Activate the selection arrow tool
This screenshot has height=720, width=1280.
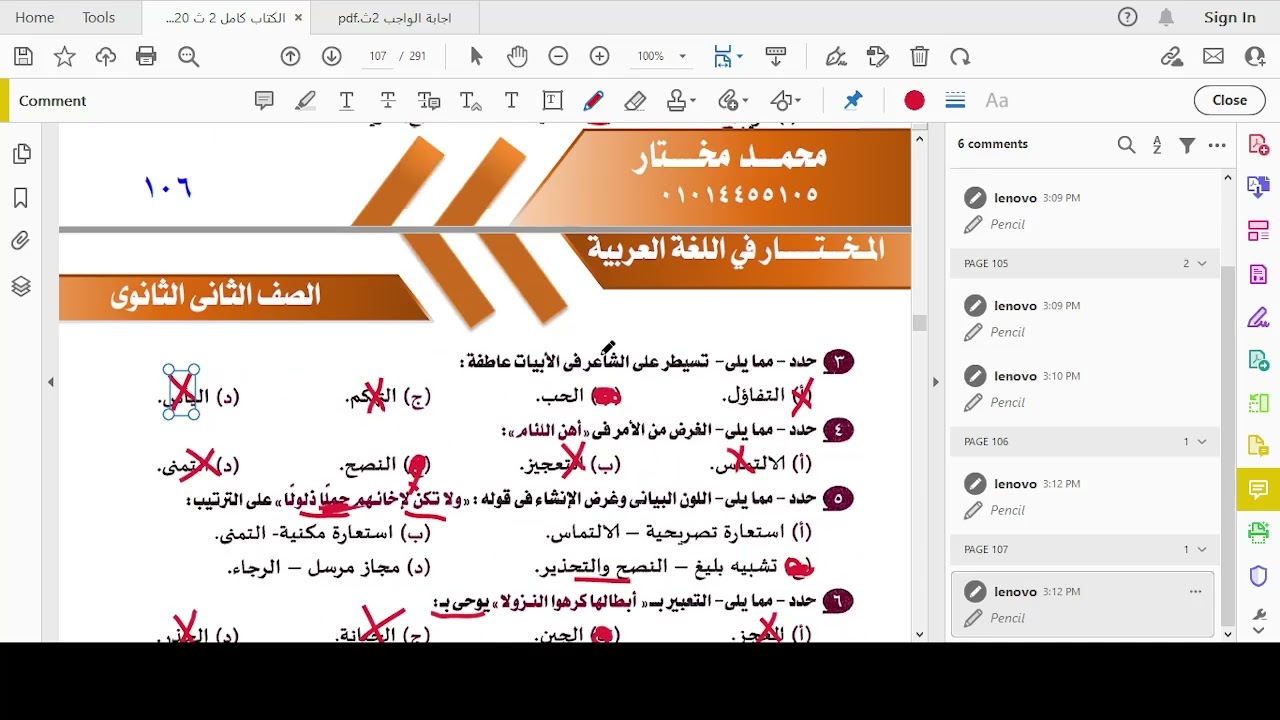476,57
